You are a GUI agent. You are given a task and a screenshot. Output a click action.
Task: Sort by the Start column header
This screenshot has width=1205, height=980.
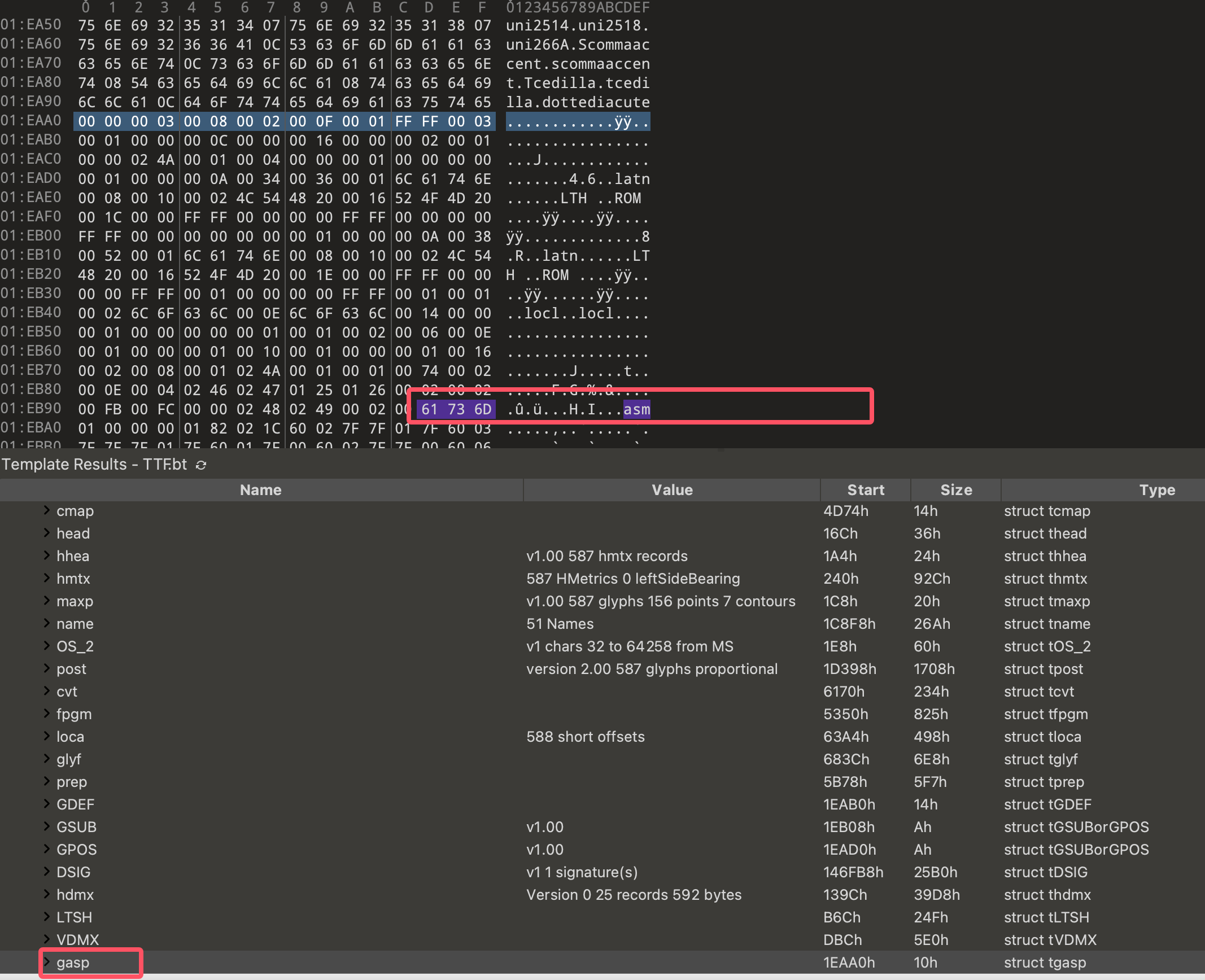pyautogui.click(x=865, y=490)
